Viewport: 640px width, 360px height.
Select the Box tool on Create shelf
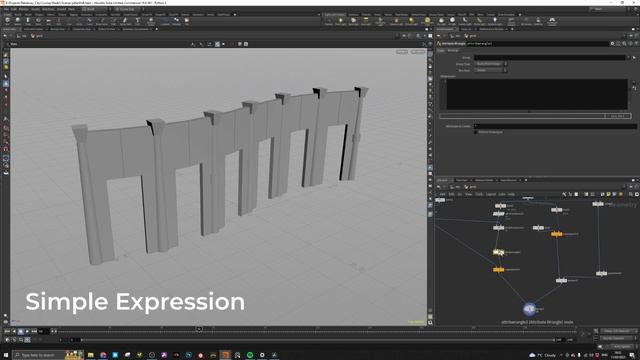tap(7, 21)
